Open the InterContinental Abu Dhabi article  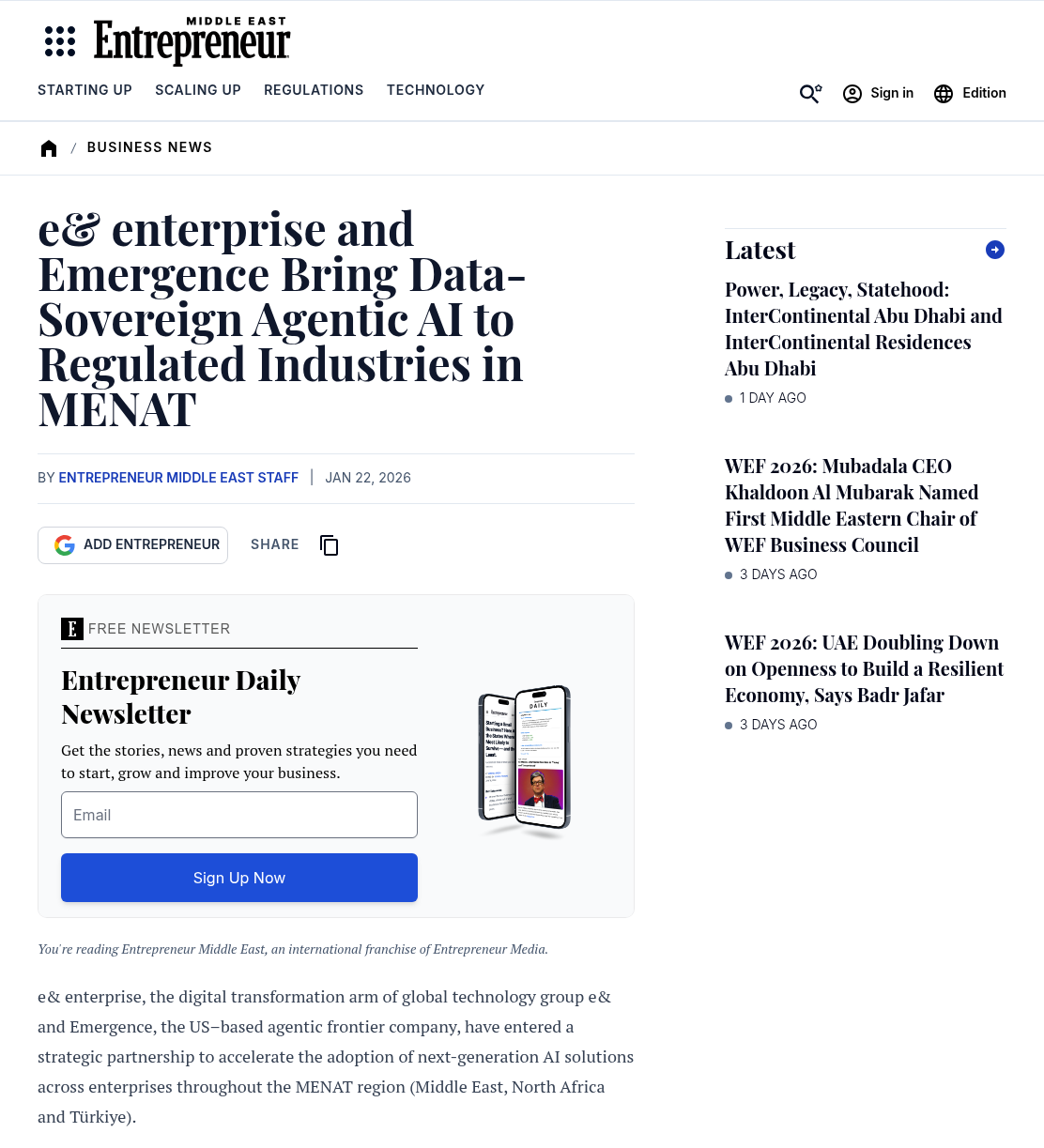[x=864, y=329]
